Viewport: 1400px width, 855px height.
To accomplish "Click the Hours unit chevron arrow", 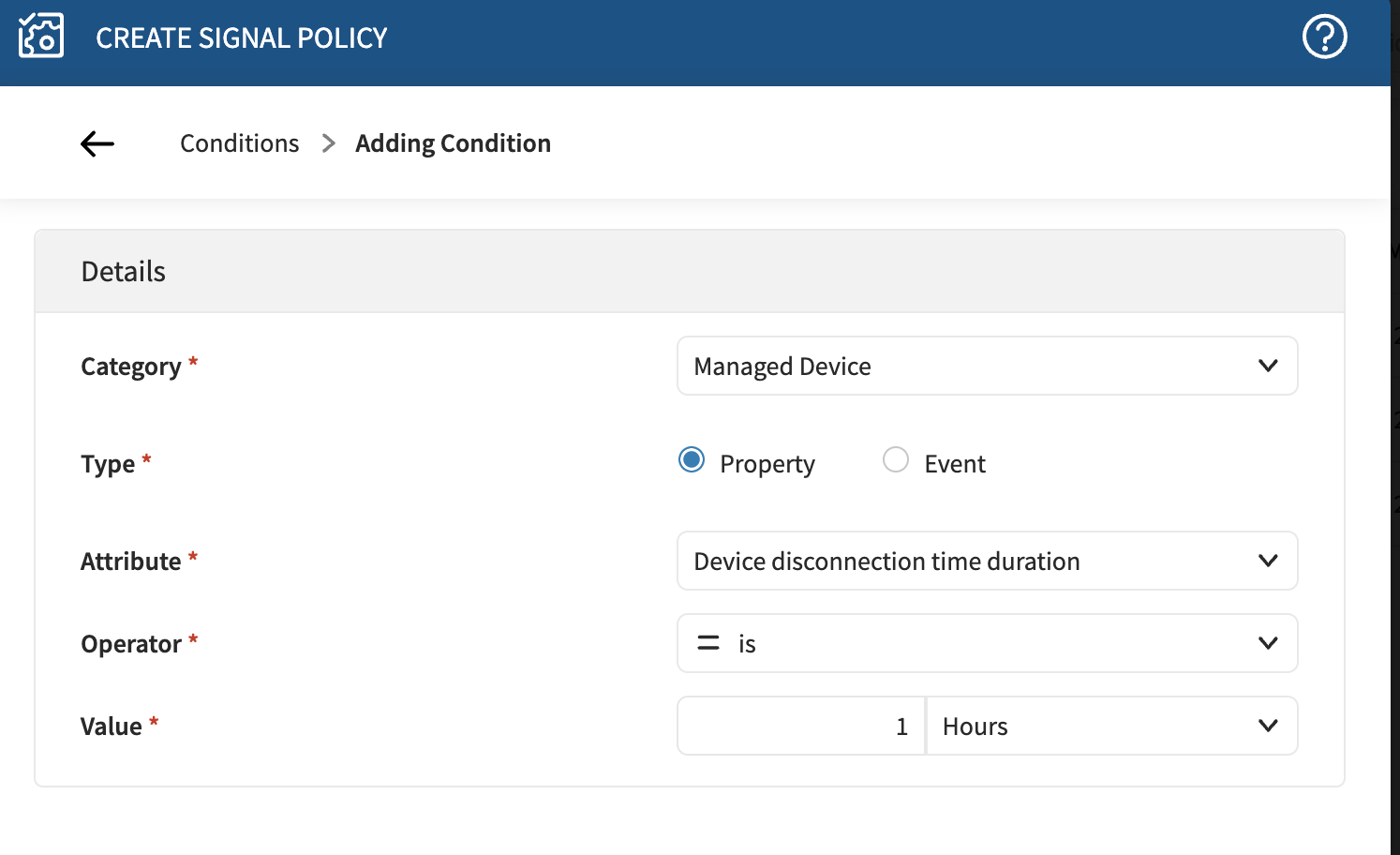I will [x=1267, y=726].
